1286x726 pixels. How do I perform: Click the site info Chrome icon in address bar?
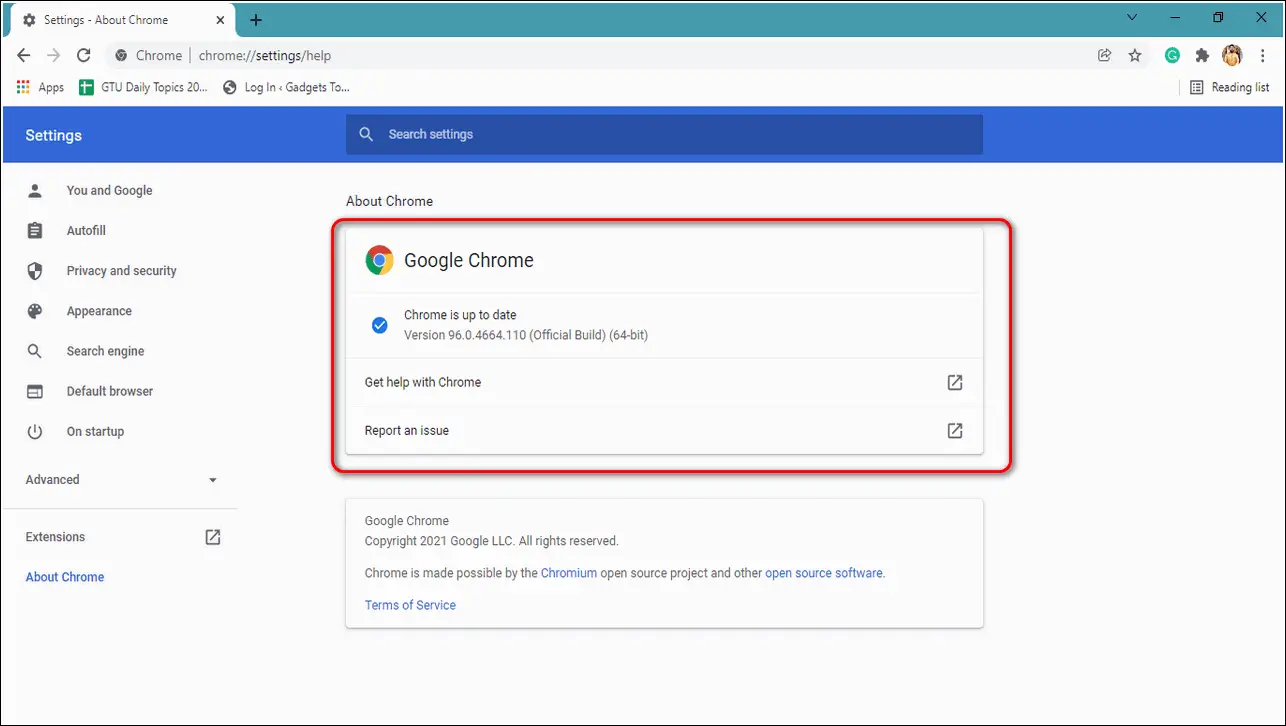click(x=122, y=56)
